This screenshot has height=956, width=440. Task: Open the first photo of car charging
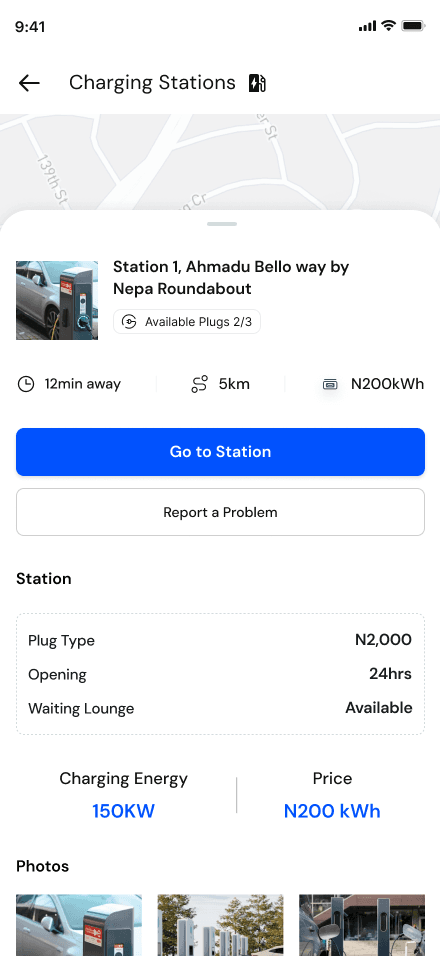tap(79, 925)
